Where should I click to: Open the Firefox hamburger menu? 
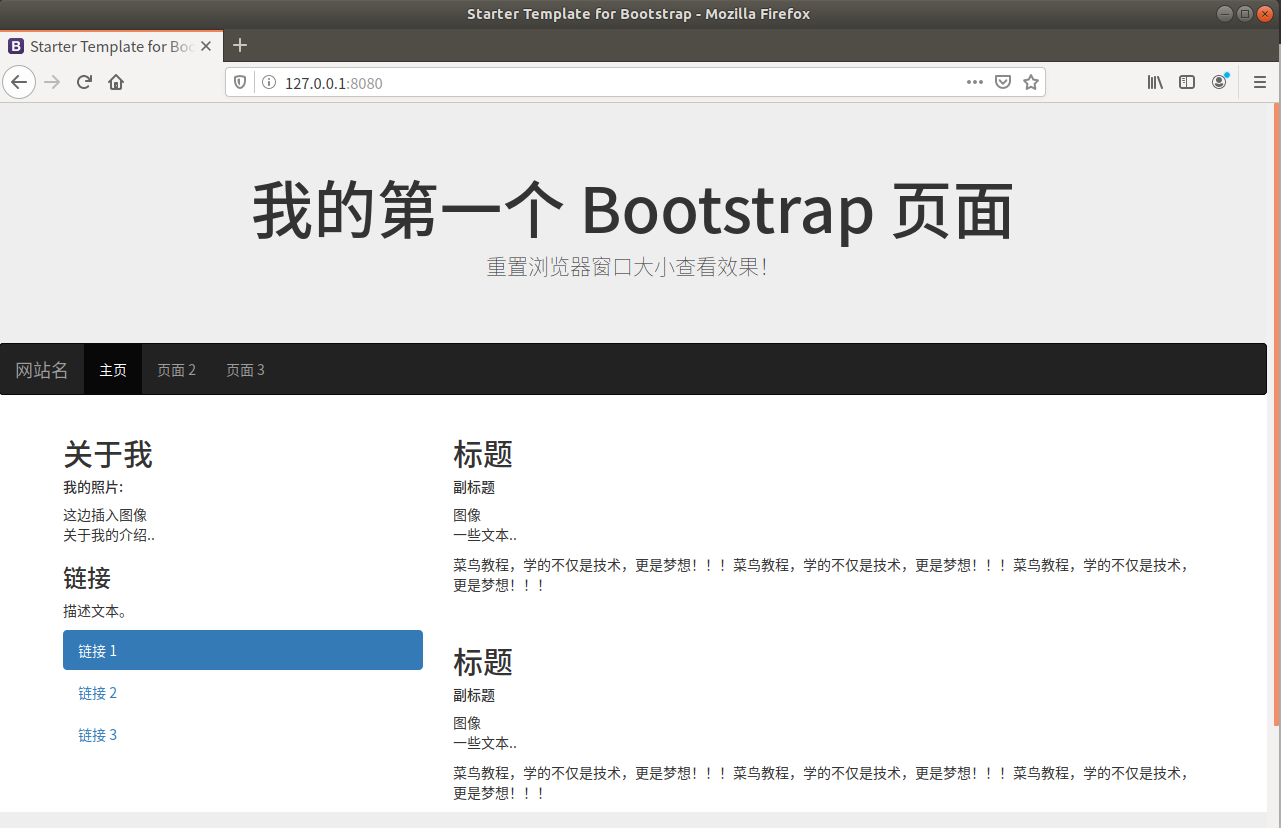(x=1260, y=83)
